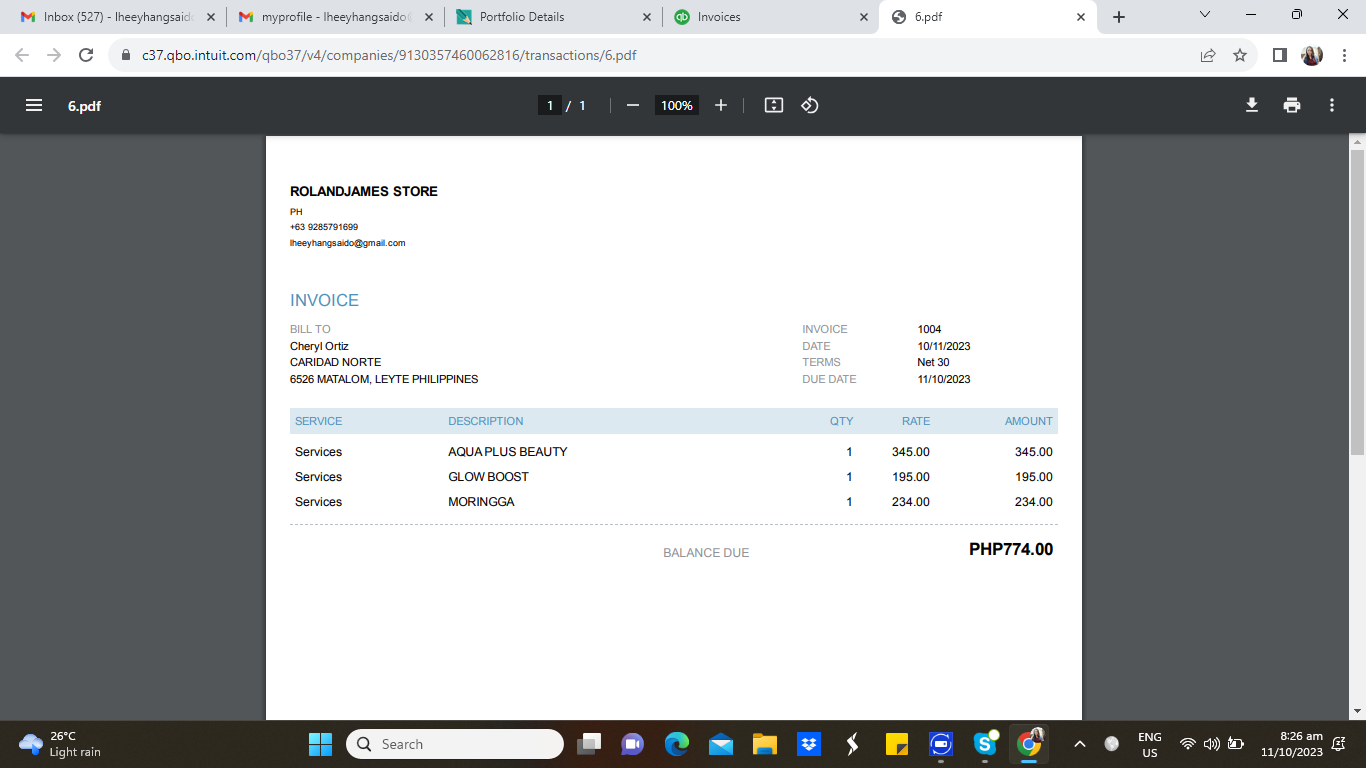Click the GLOW BOOST description
The width and height of the screenshot is (1366, 768).
coord(488,477)
